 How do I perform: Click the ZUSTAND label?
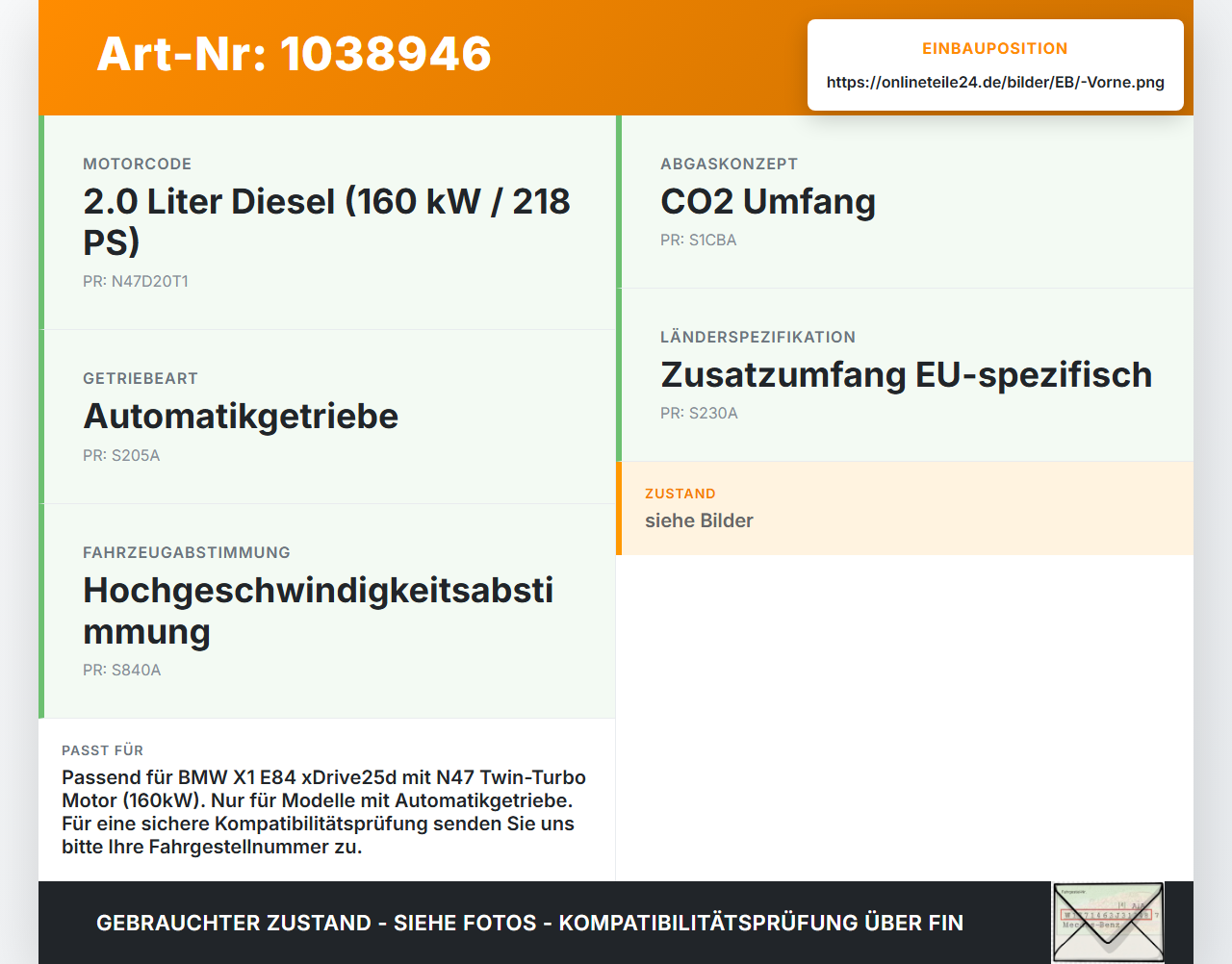point(680,494)
